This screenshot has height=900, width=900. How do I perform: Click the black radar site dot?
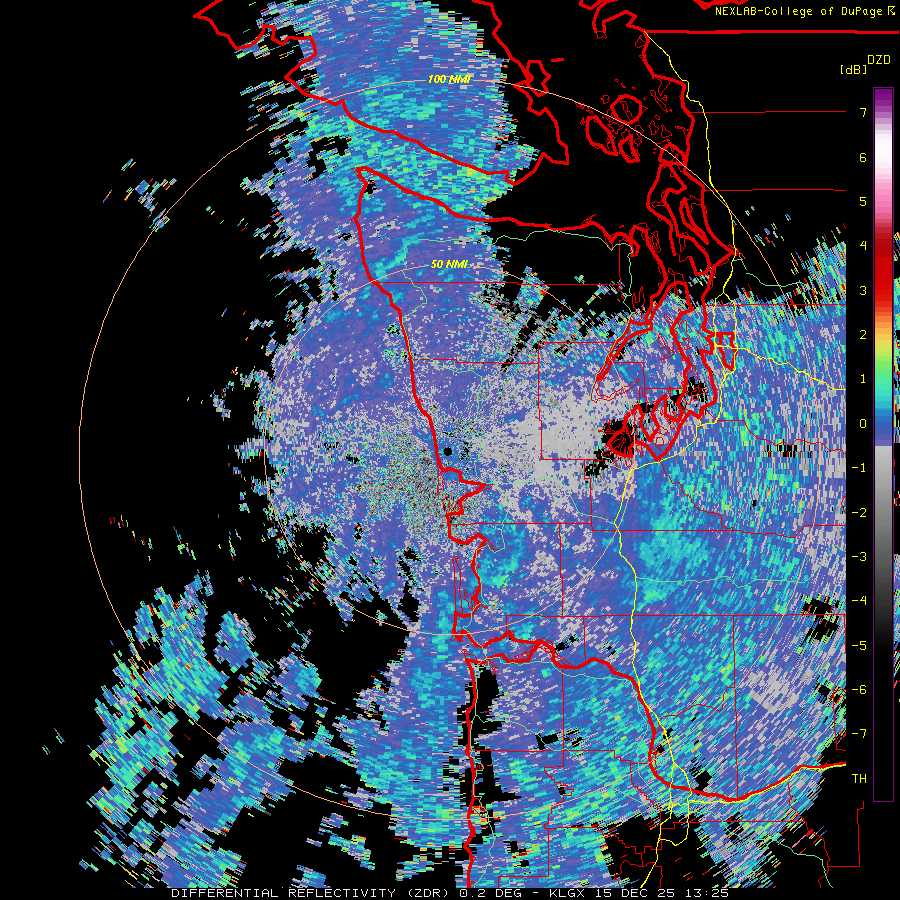(448, 451)
